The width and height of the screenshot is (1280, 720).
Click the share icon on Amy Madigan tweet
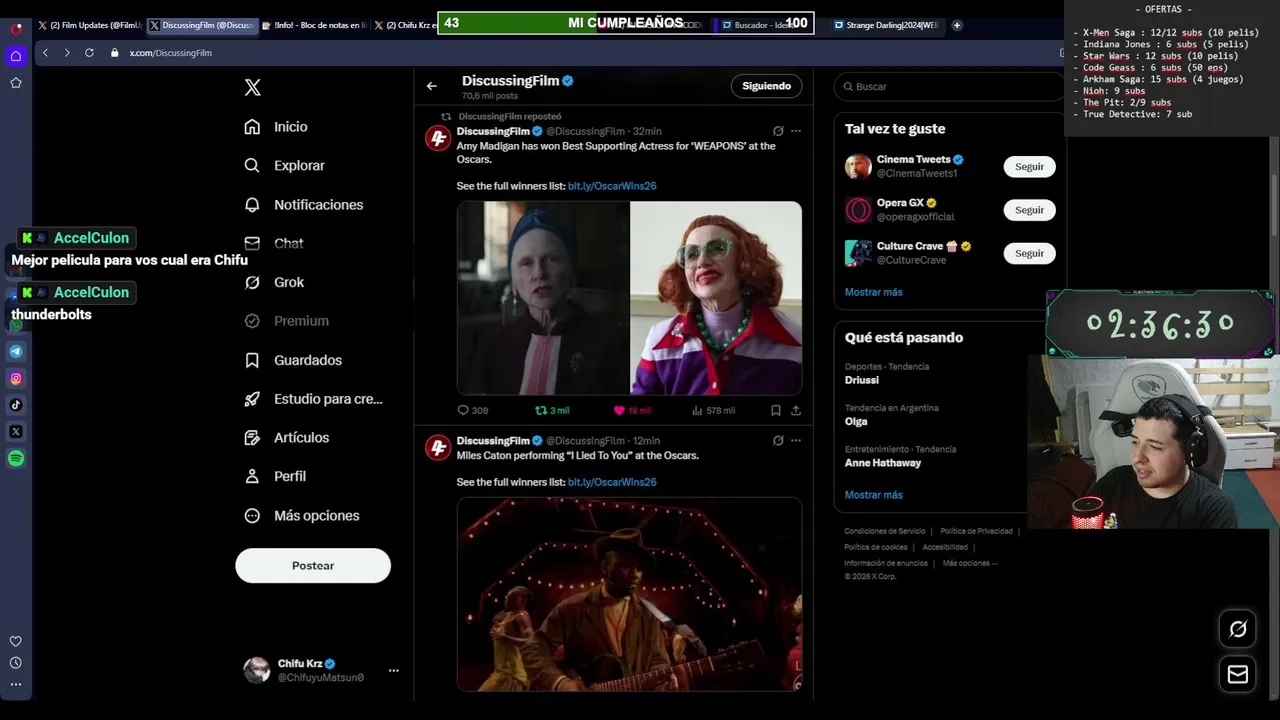pos(796,410)
